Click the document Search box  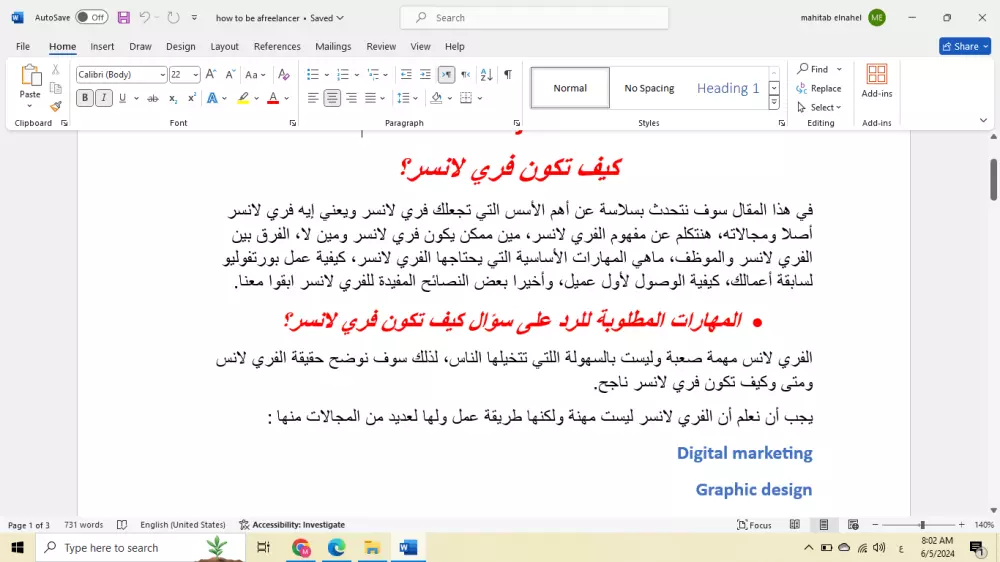tap(534, 18)
